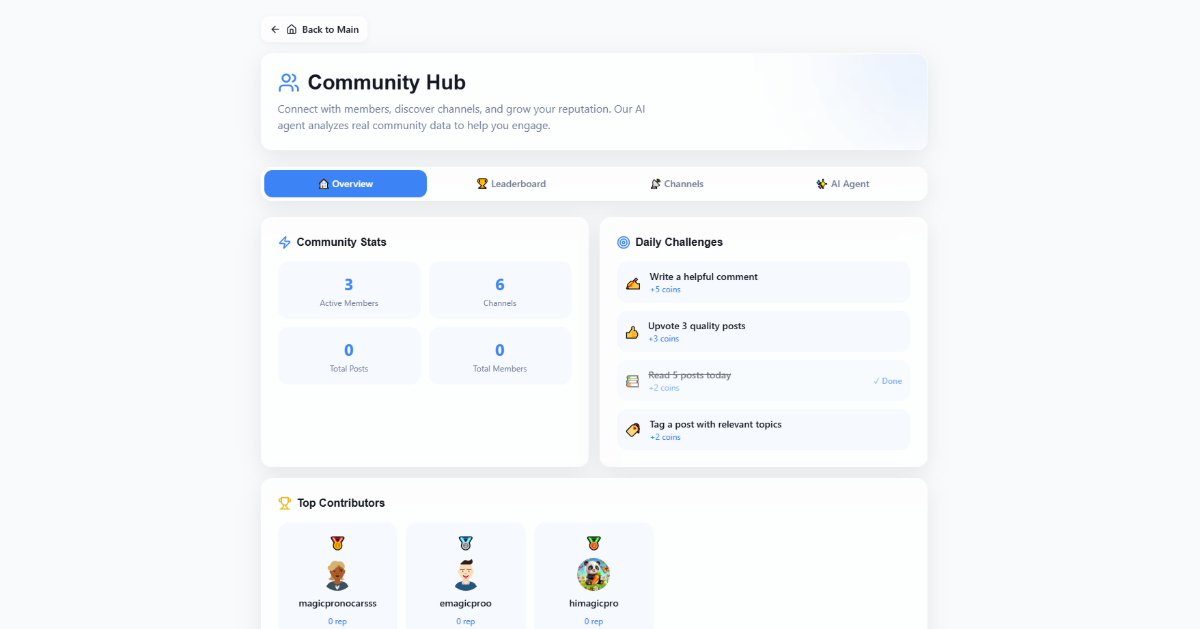Click the himagicpro username
1200x629 pixels.
[594, 604]
